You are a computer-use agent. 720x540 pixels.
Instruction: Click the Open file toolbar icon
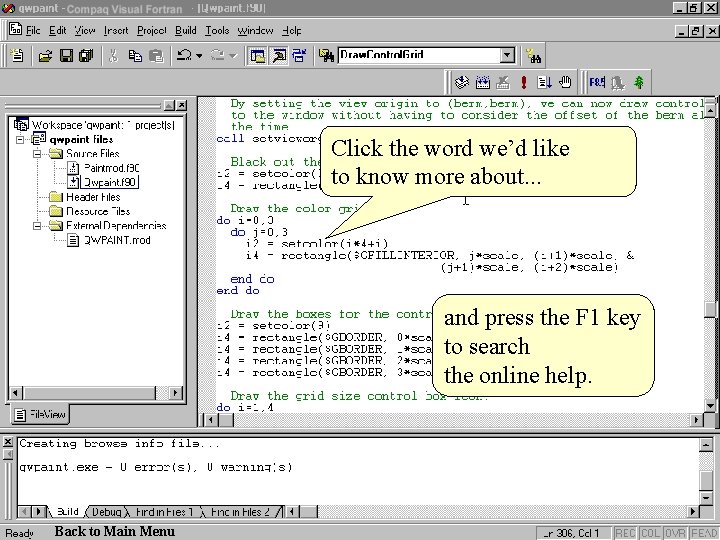tap(45, 56)
